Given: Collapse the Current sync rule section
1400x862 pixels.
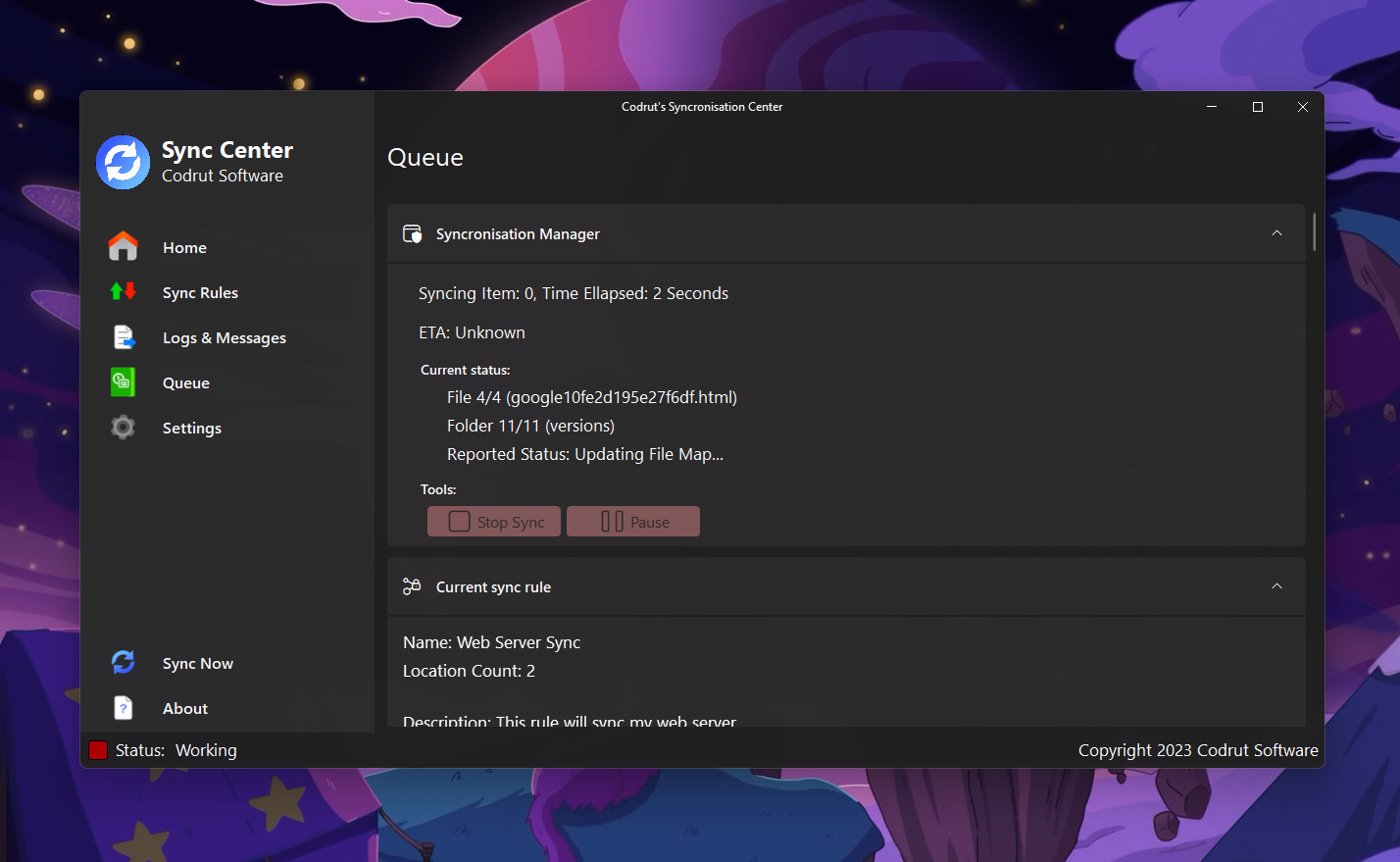Looking at the screenshot, I should (1276, 586).
